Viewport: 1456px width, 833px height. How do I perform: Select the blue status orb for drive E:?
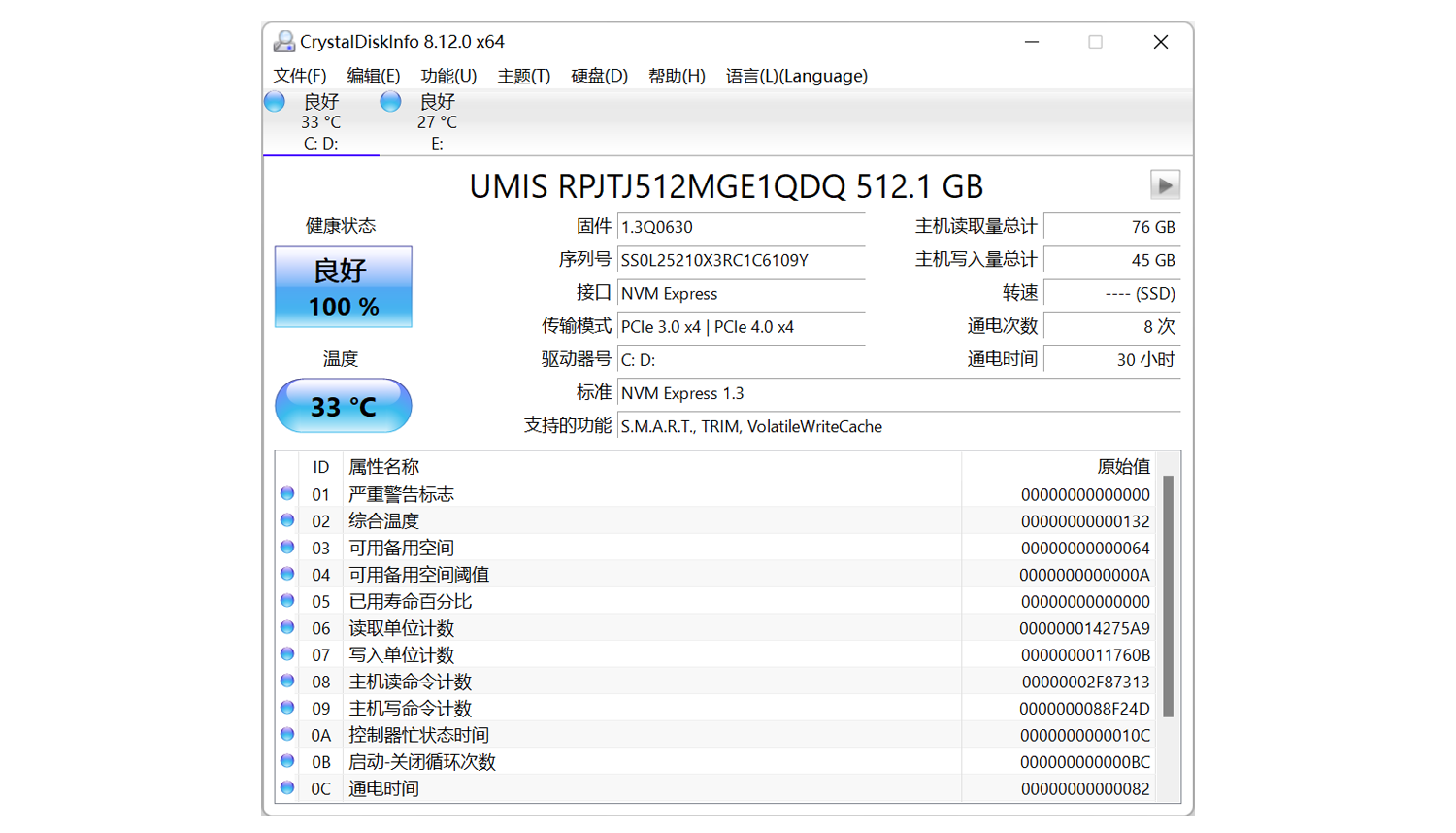(390, 102)
